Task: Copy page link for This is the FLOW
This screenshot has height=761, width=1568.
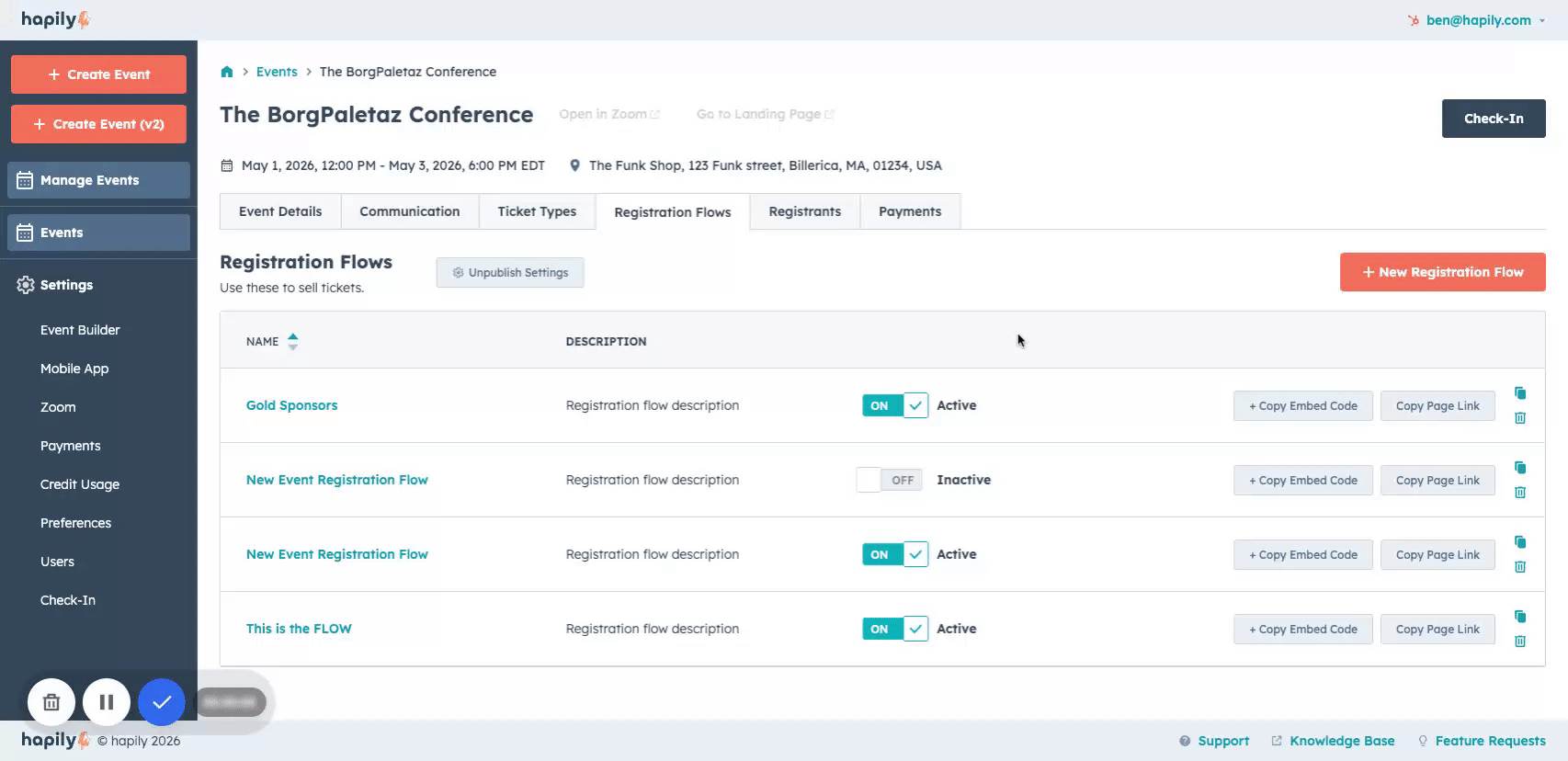Action: pyautogui.click(x=1437, y=629)
